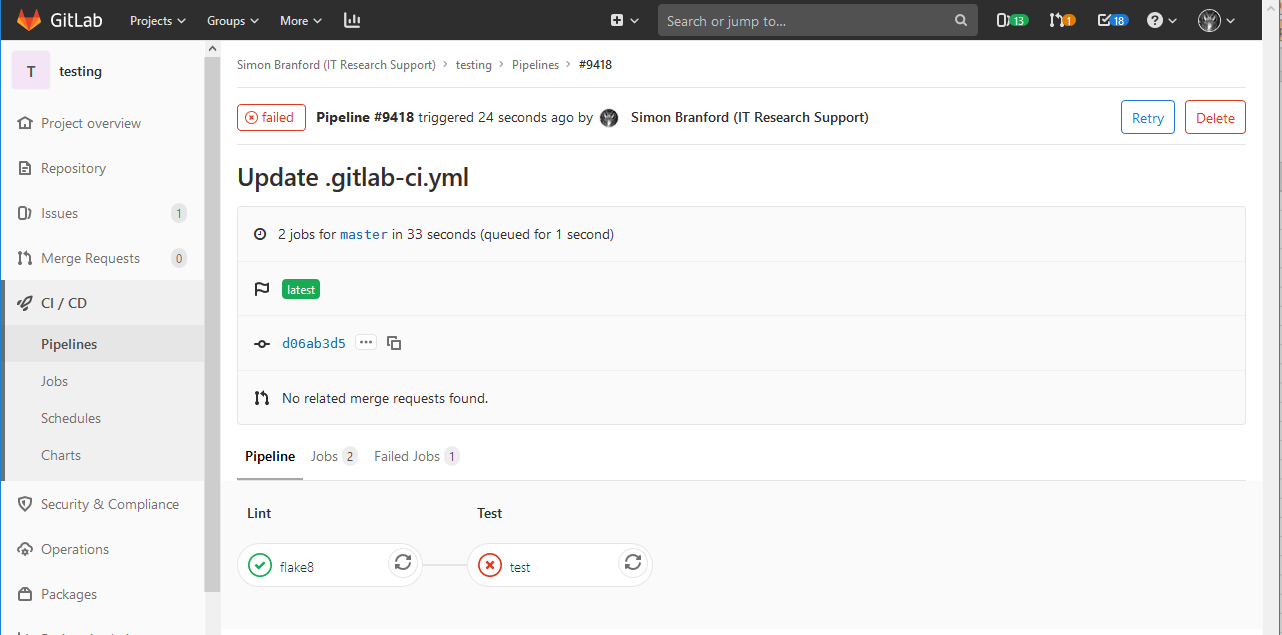Open the activity chart icon in navbar
The height and width of the screenshot is (635, 1282).
pos(352,20)
